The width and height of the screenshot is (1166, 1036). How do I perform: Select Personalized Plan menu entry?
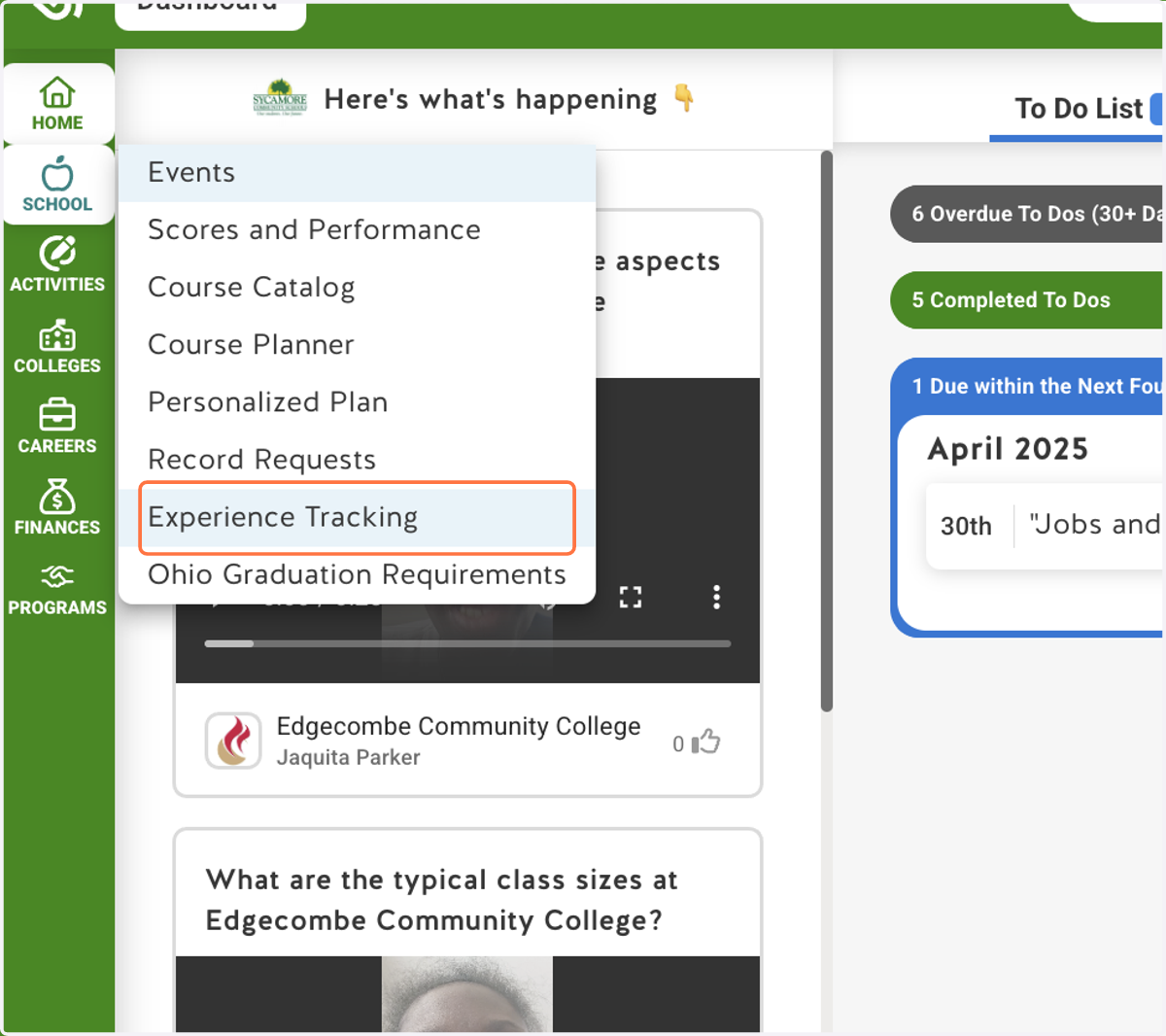point(357,402)
